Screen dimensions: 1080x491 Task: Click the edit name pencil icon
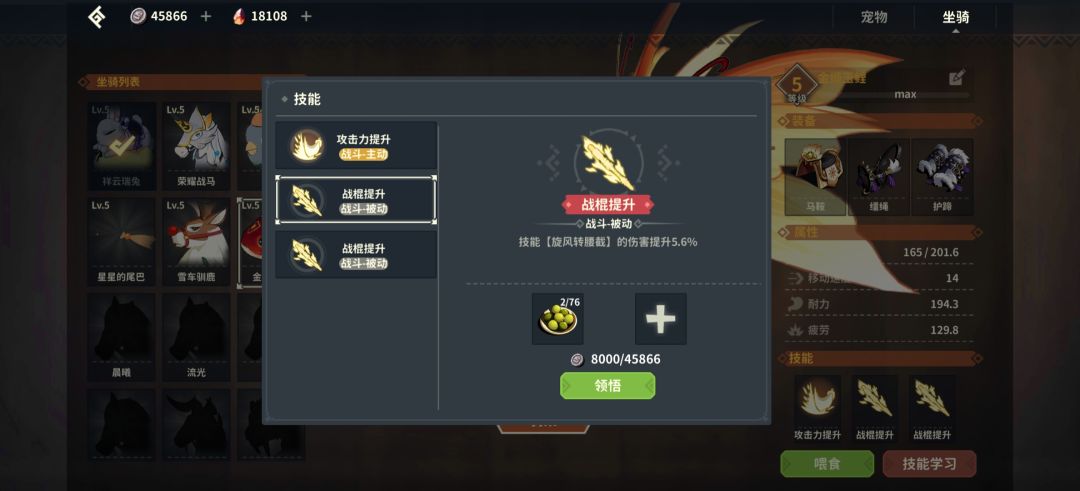tap(957, 78)
